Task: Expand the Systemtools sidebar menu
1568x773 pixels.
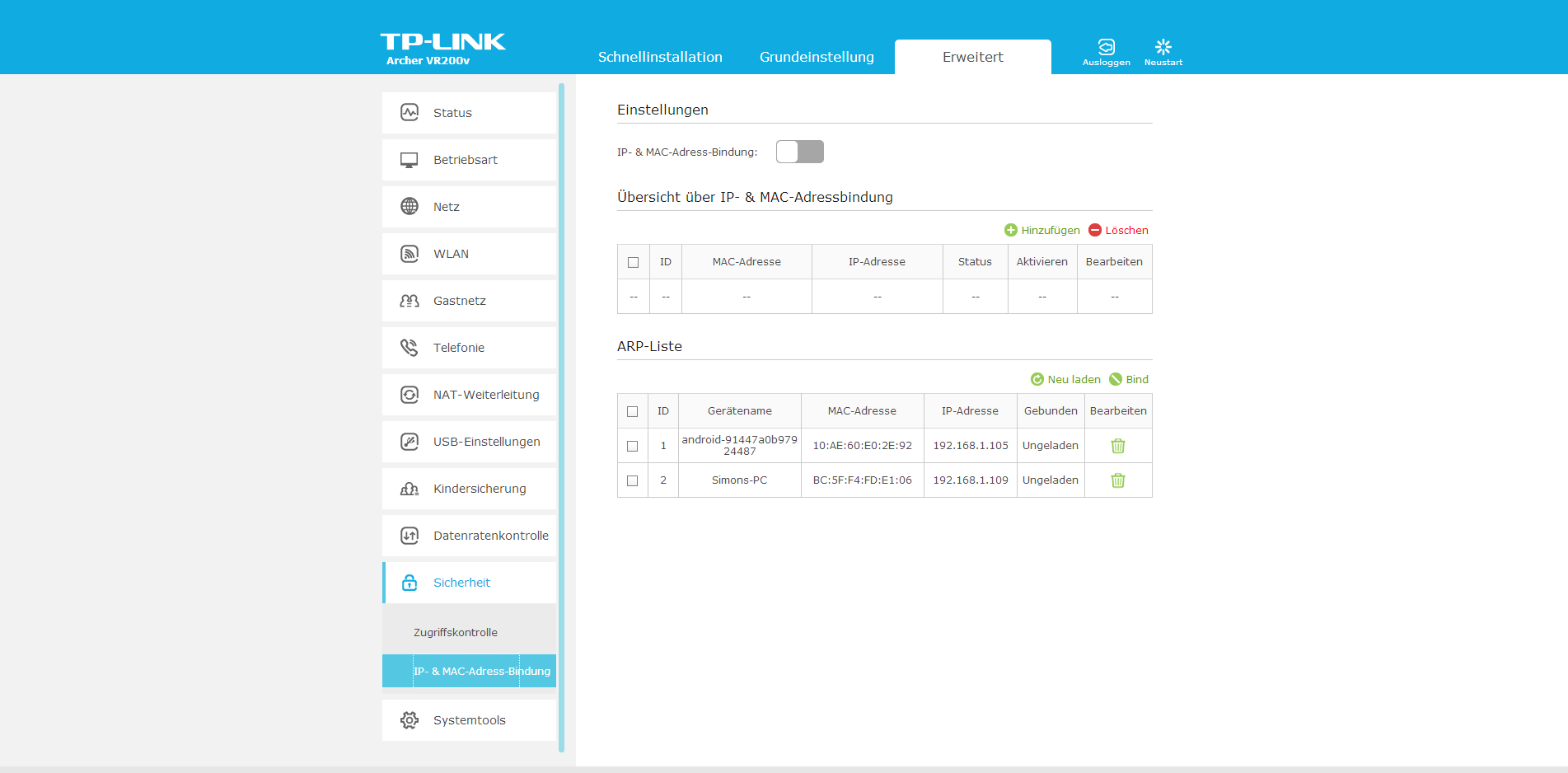Action: 470,720
